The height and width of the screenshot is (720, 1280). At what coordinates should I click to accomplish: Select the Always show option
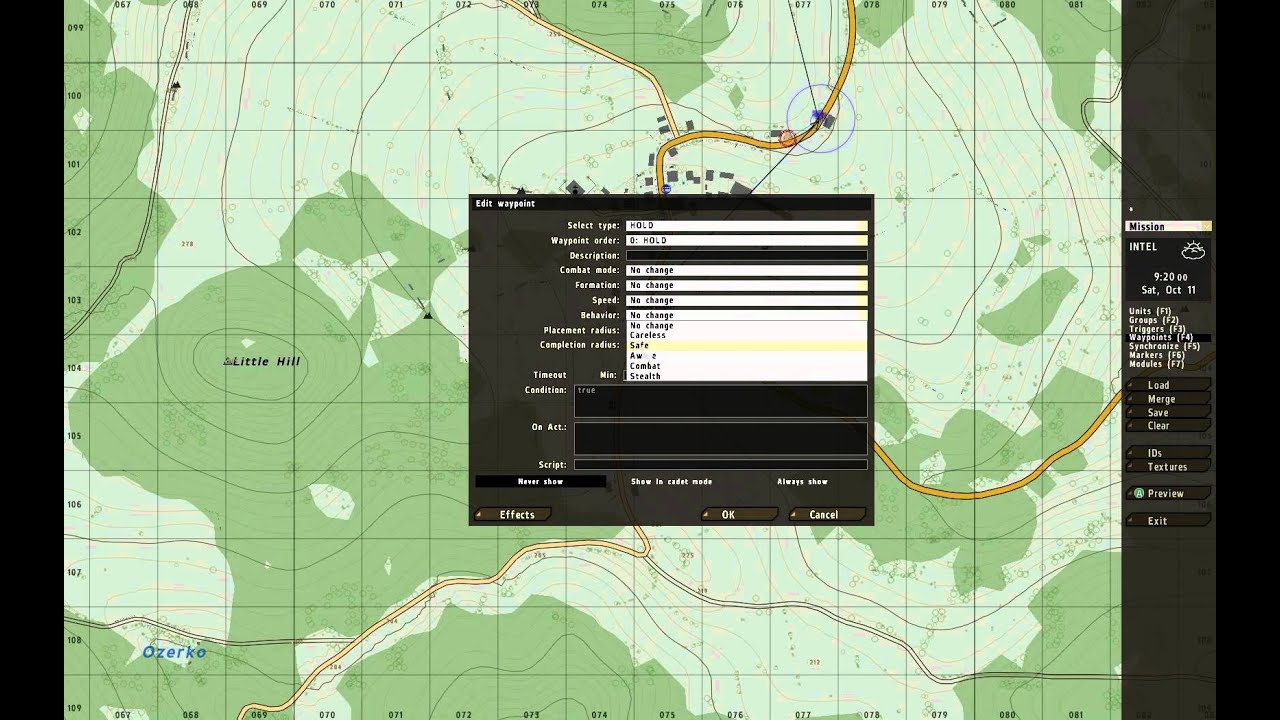click(x=803, y=482)
